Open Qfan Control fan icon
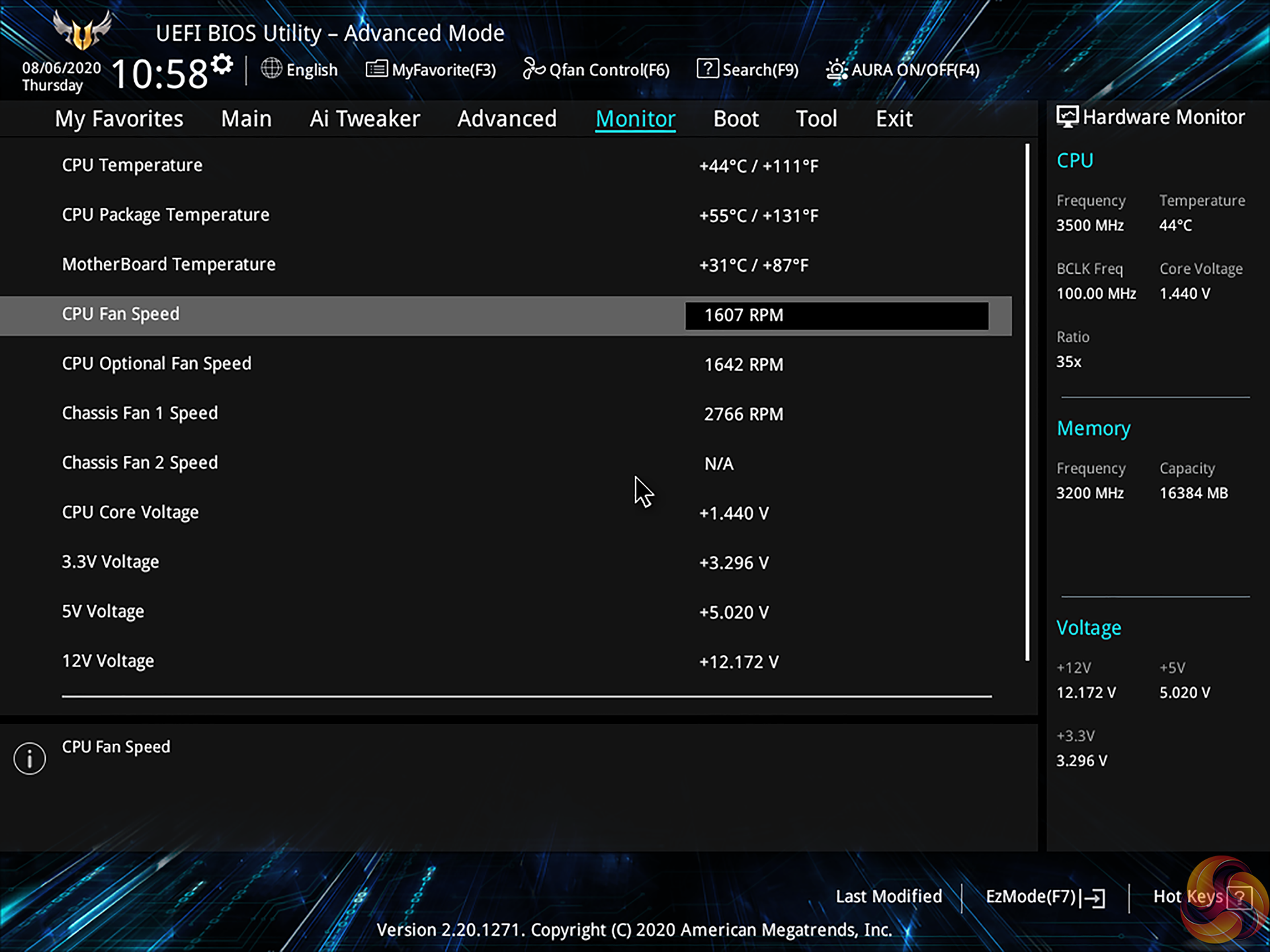Screen dimensions: 1270x952 (533, 68)
